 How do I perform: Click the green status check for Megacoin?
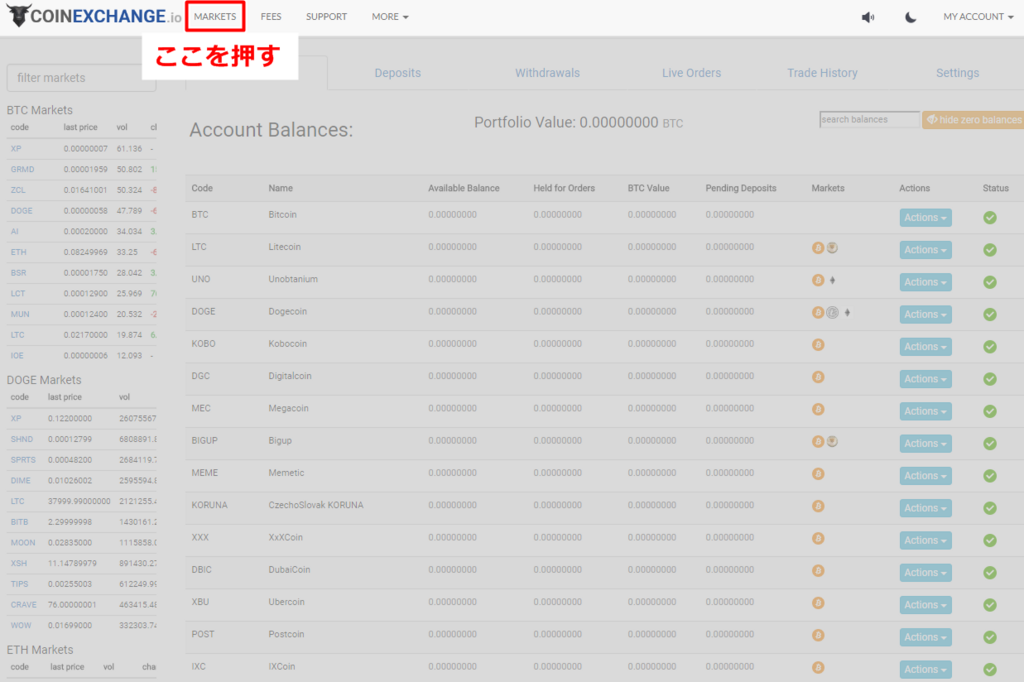(x=990, y=411)
